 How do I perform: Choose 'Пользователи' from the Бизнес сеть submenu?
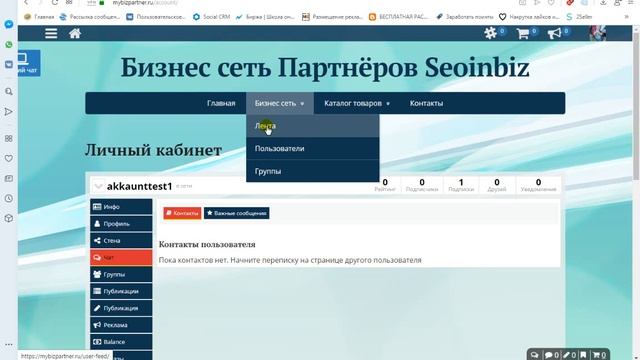click(x=312, y=149)
